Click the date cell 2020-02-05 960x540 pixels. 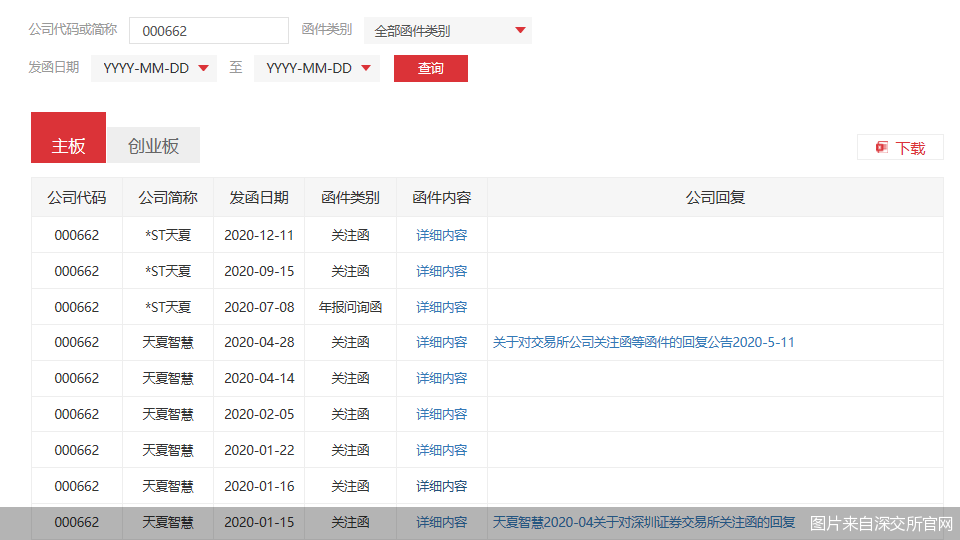tap(259, 414)
